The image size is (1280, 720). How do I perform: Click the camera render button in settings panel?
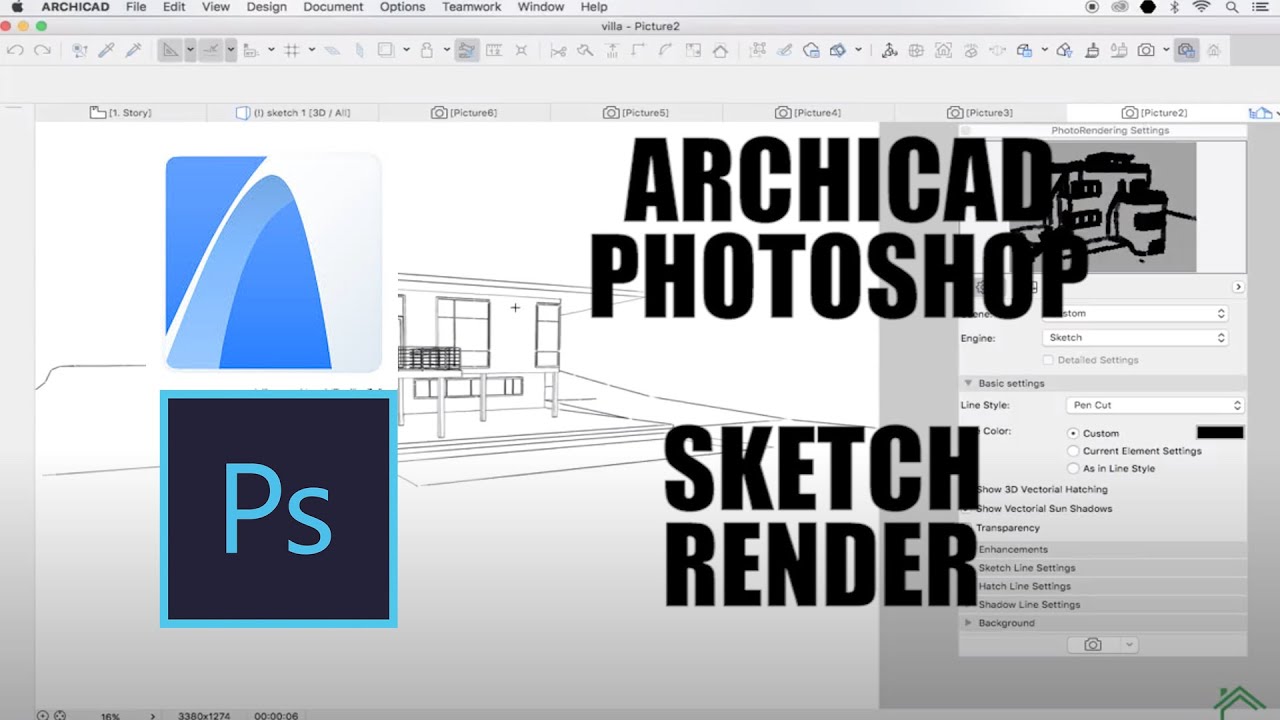[1093, 645]
